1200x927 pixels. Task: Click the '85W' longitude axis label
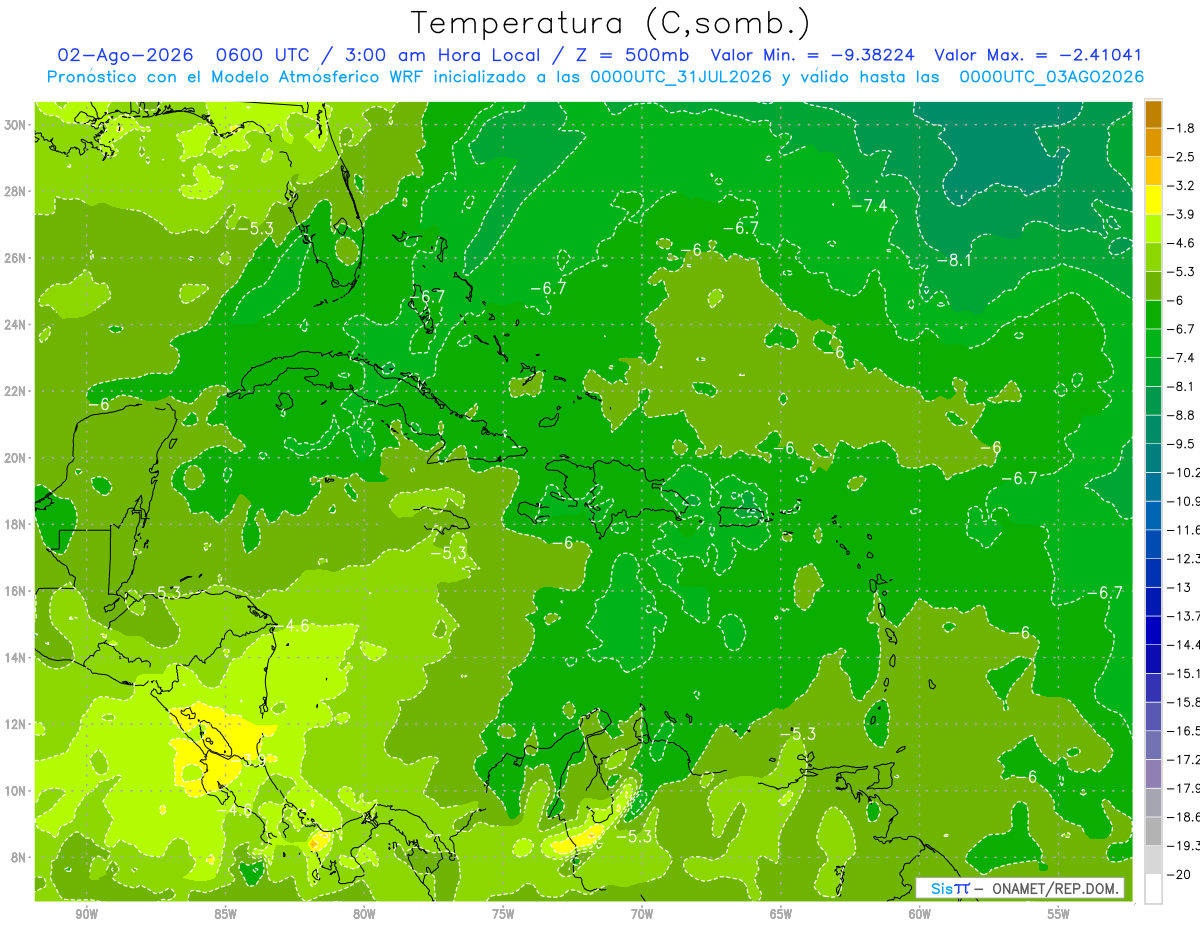coord(225,914)
